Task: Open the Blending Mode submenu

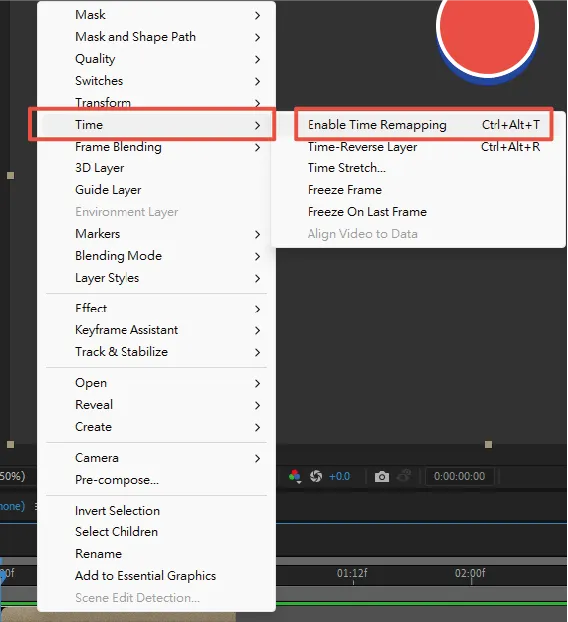Action: click(x=156, y=256)
